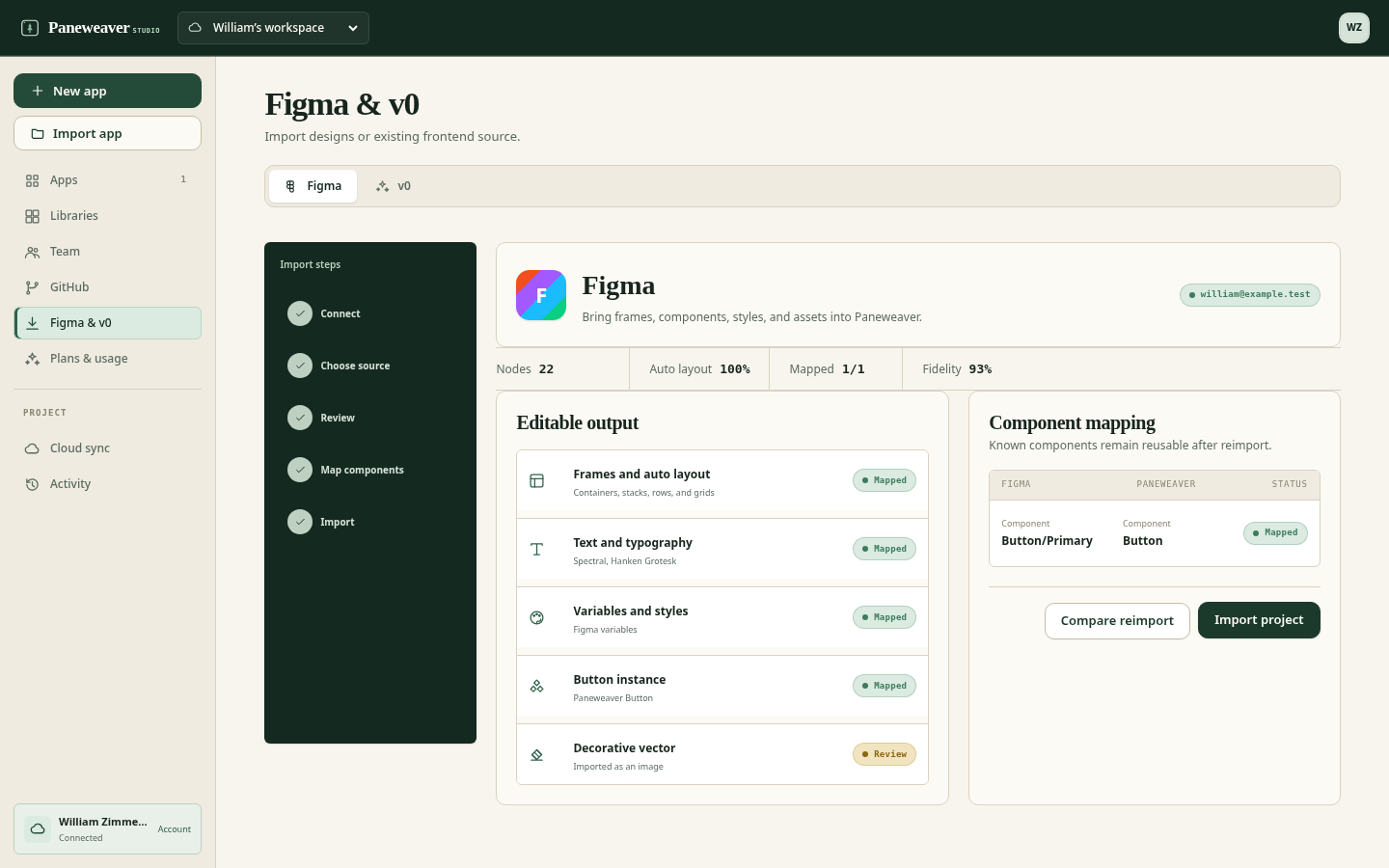
Task: Click the Import project button
Action: click(1259, 620)
